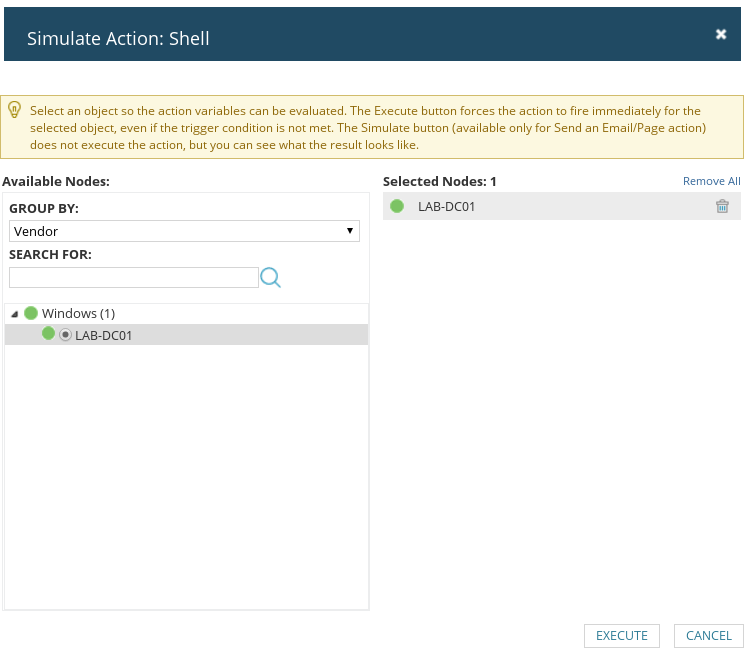Click the dropdown arrow on Vendor selector
Viewport: 750px width, 654px height.
tap(350, 231)
